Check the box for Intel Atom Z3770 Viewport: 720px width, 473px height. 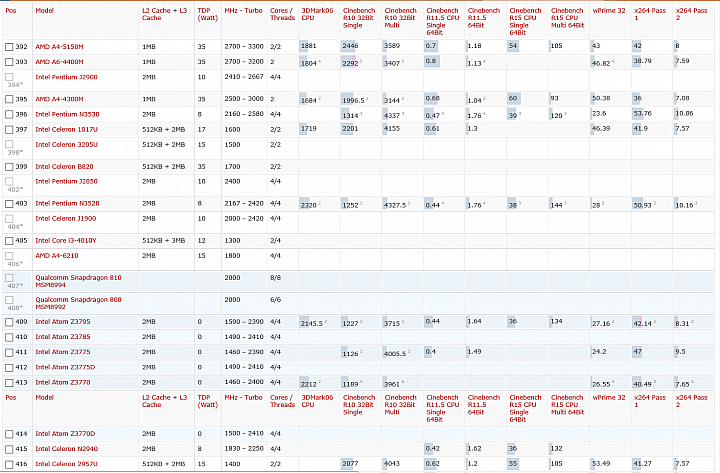tap(9, 383)
